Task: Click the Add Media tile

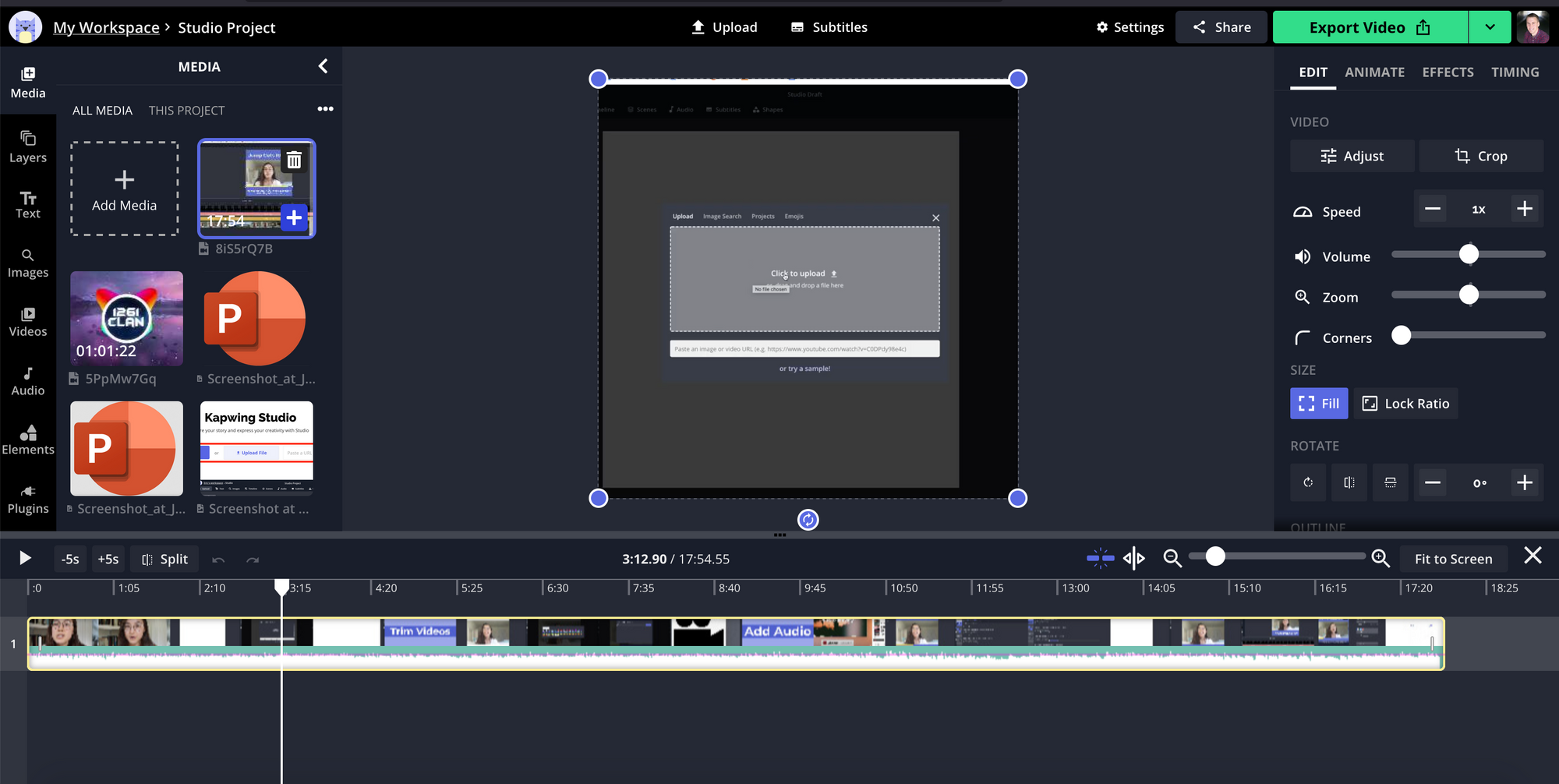Action: click(x=125, y=189)
